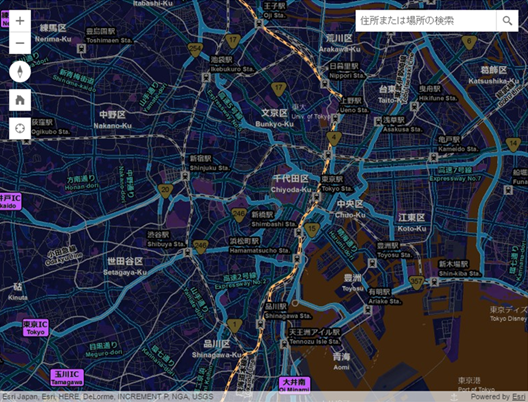This screenshot has height=402, width=528.
Task: Click route 20 shield marker
Action: click(165, 190)
